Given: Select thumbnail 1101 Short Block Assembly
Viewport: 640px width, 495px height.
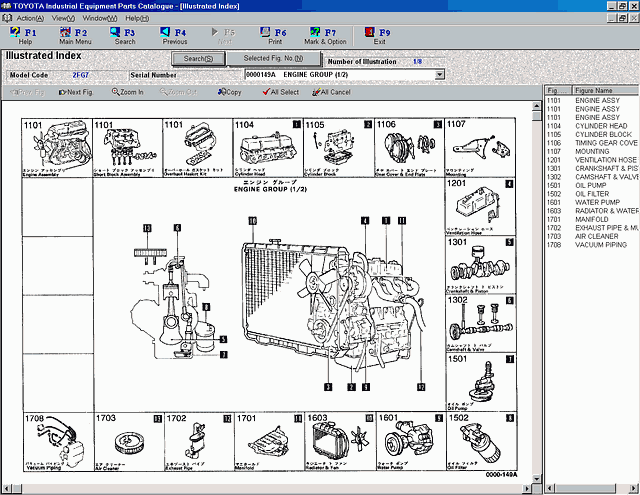Looking at the screenshot, I should 128,148.
